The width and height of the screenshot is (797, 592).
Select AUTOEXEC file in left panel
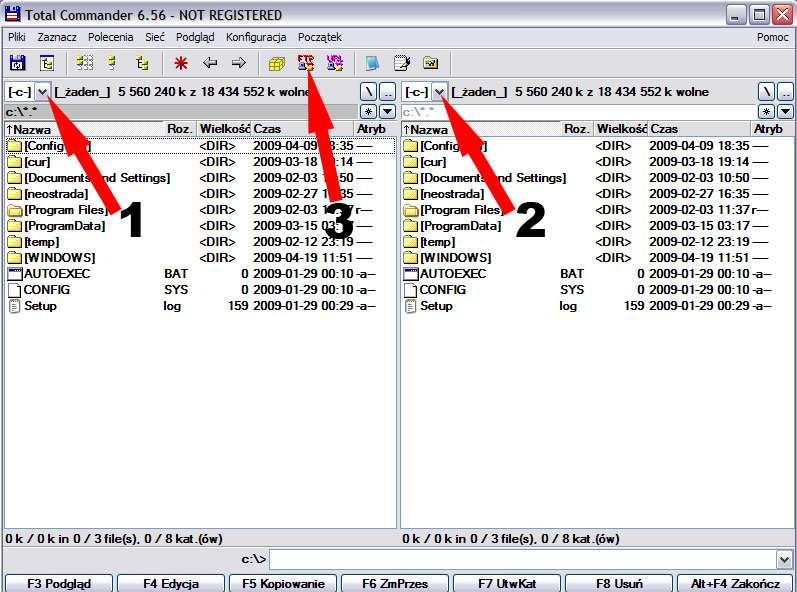[x=200, y=274]
